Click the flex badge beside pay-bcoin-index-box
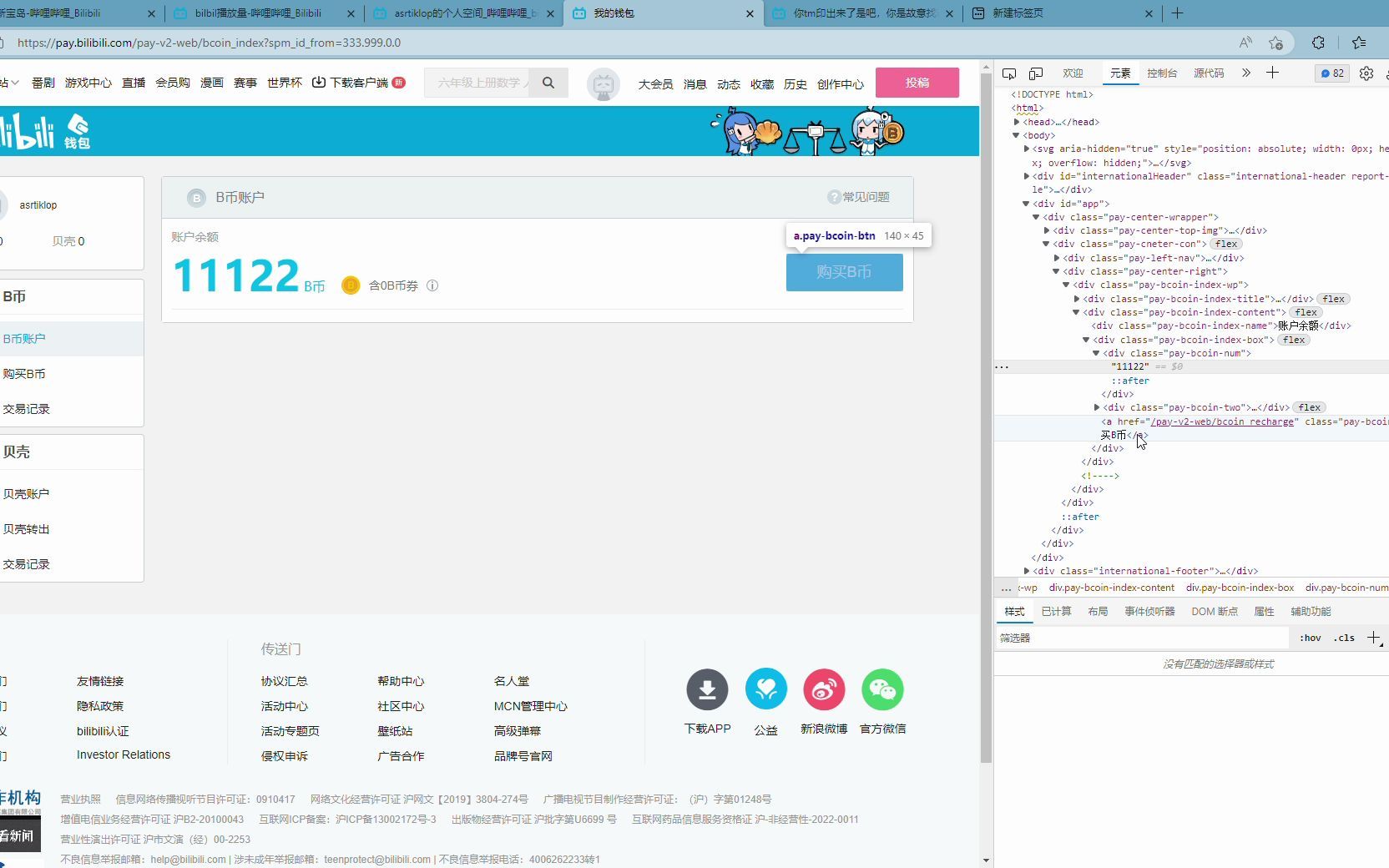 tap(1294, 340)
